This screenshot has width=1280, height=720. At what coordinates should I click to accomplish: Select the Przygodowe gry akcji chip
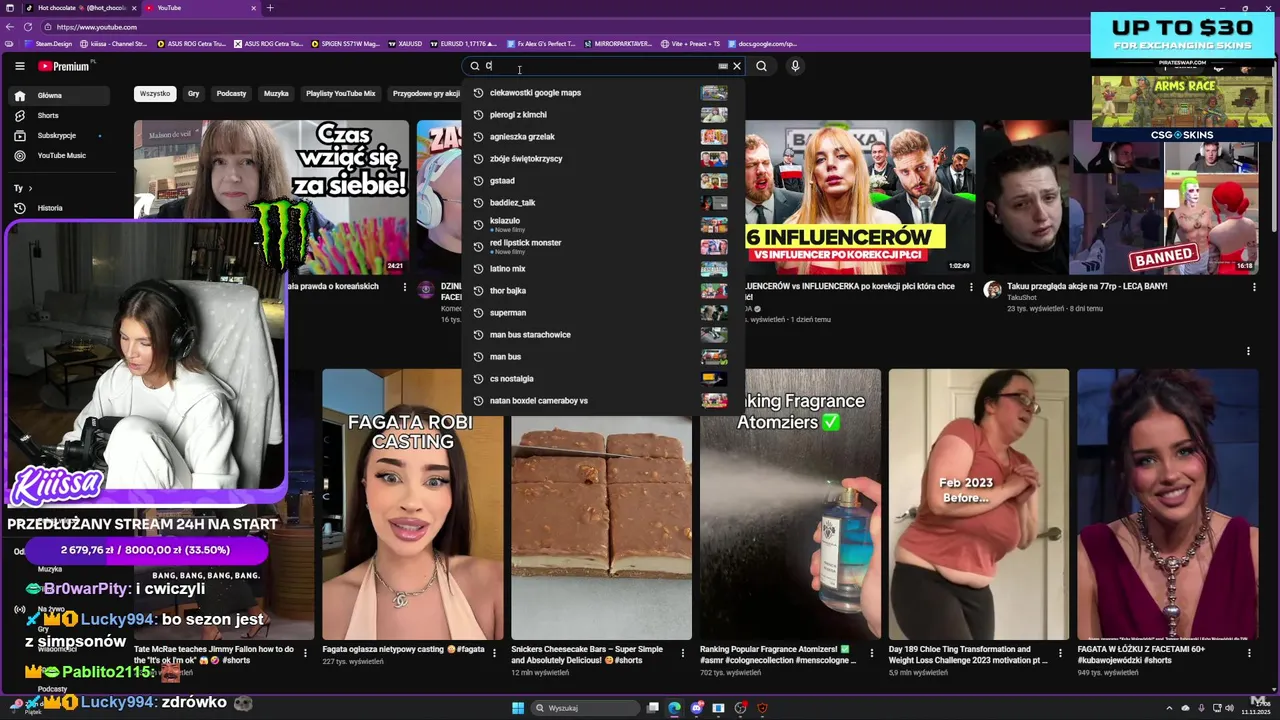[x=426, y=93]
